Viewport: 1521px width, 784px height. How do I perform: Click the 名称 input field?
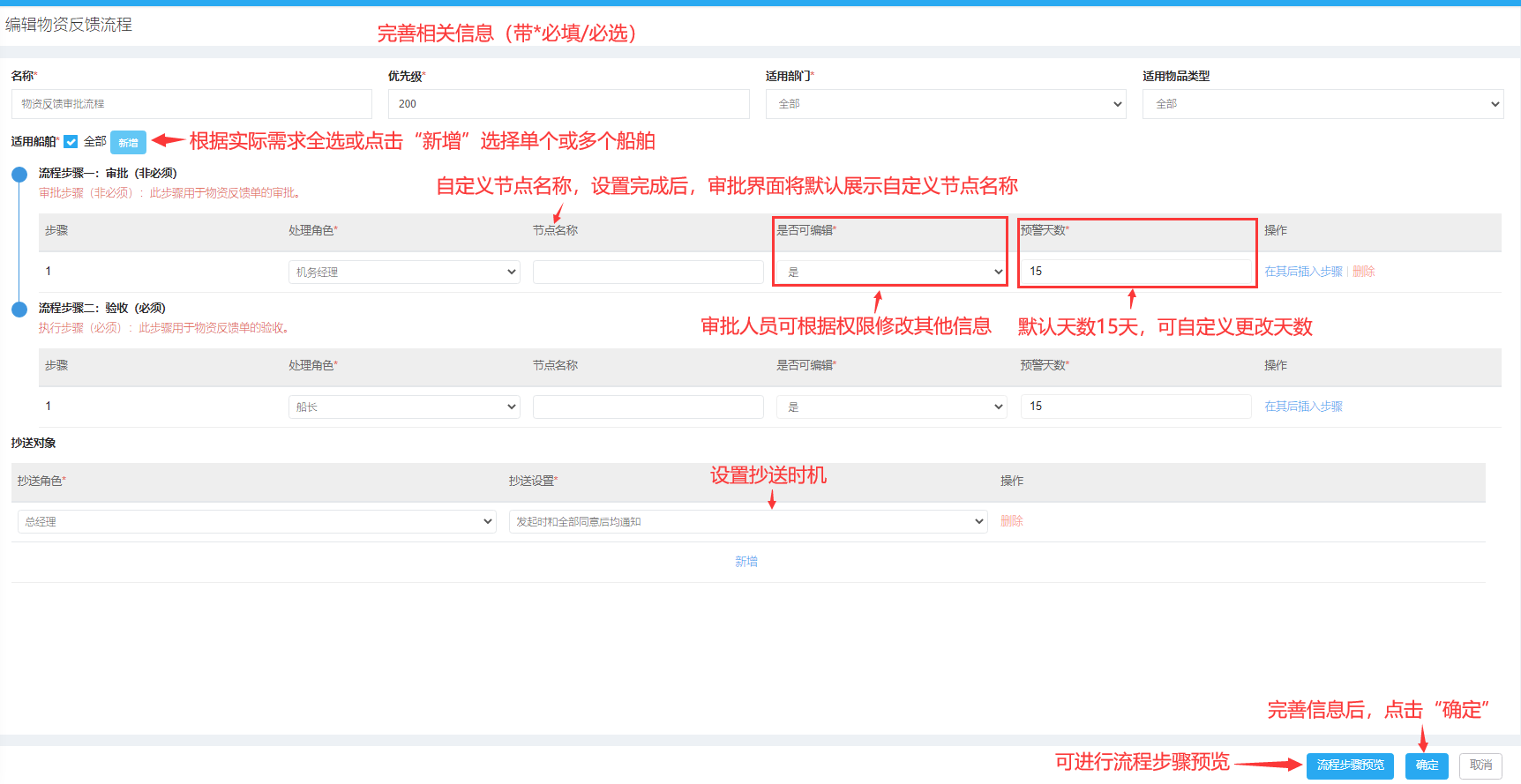191,104
